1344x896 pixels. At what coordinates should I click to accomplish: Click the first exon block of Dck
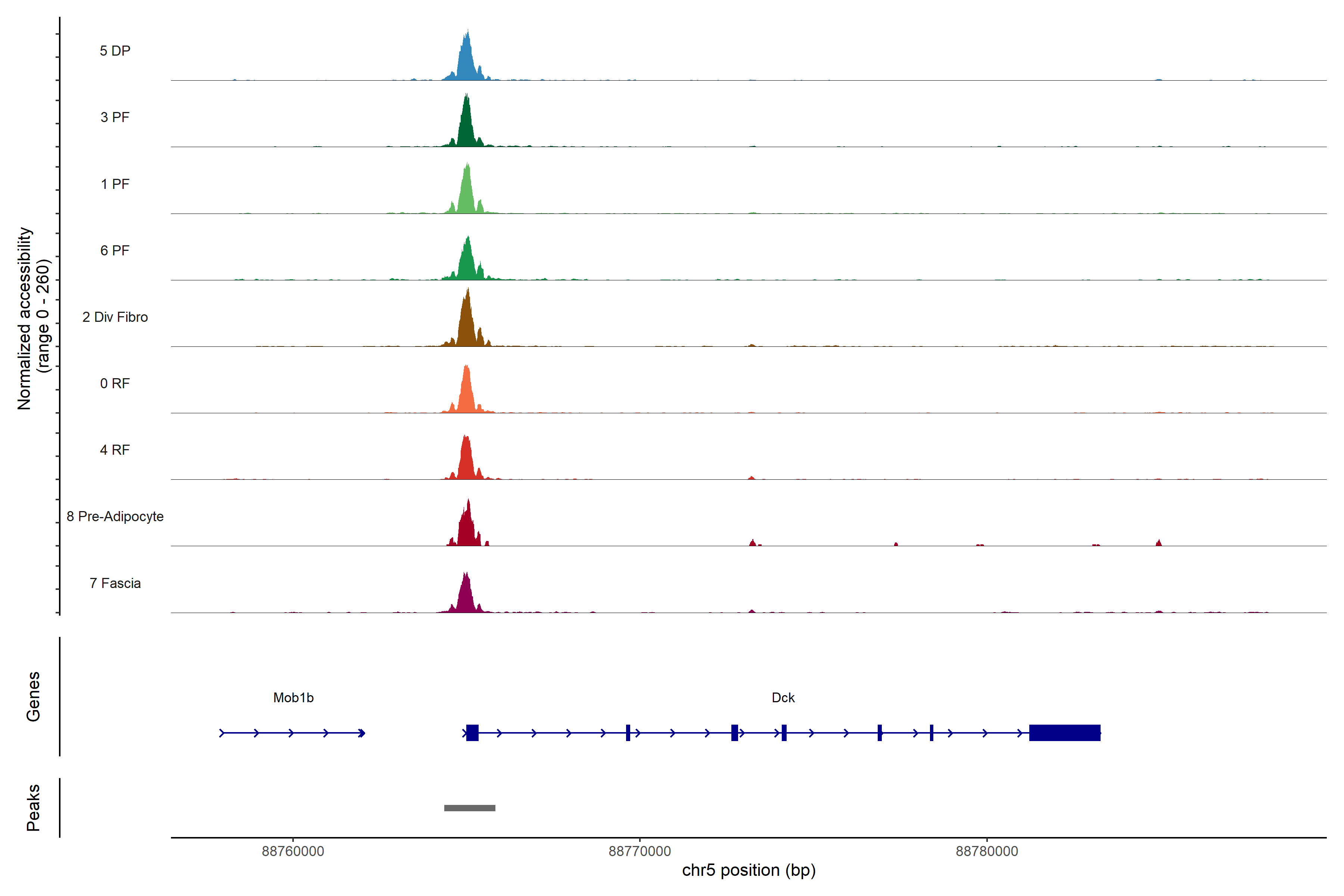pyautogui.click(x=472, y=732)
